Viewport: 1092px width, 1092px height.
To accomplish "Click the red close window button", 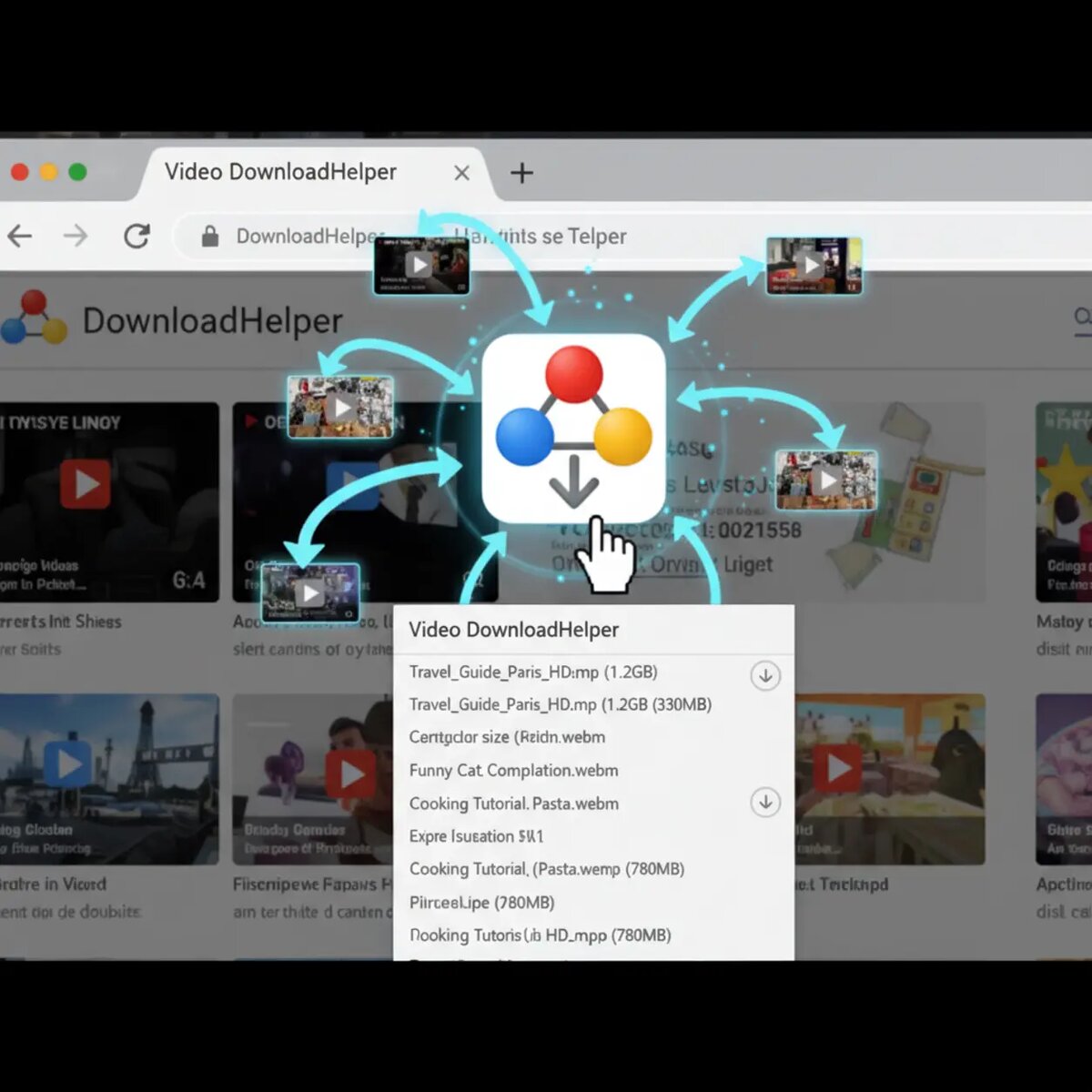I will click(x=20, y=172).
